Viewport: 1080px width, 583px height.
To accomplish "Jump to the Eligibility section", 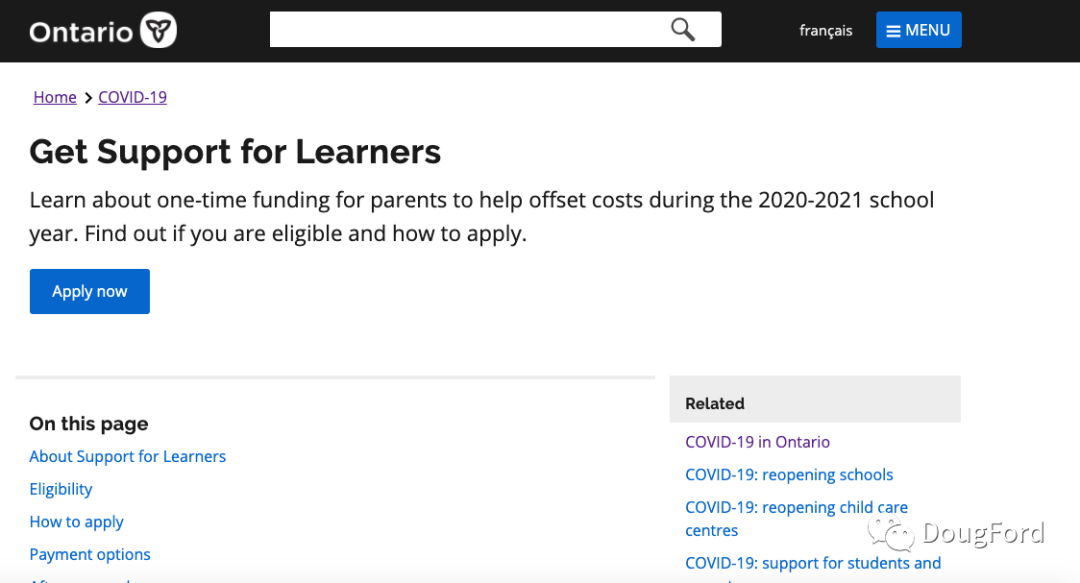I will [x=61, y=489].
